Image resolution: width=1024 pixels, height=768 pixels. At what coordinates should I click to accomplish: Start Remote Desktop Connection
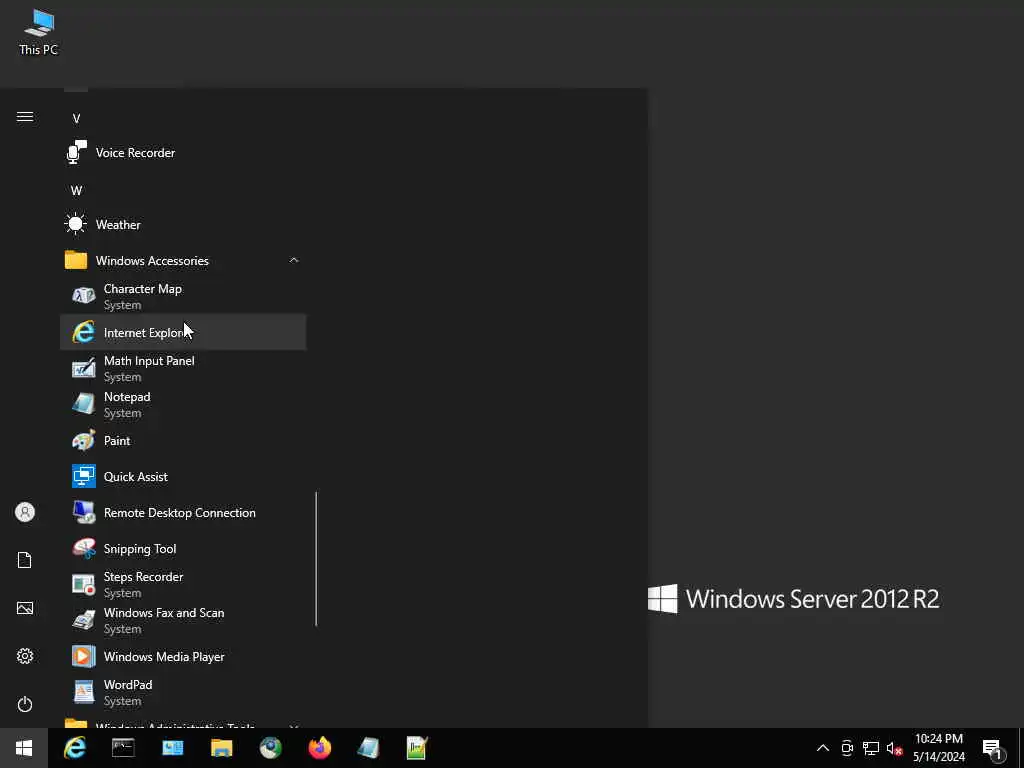pos(183,513)
